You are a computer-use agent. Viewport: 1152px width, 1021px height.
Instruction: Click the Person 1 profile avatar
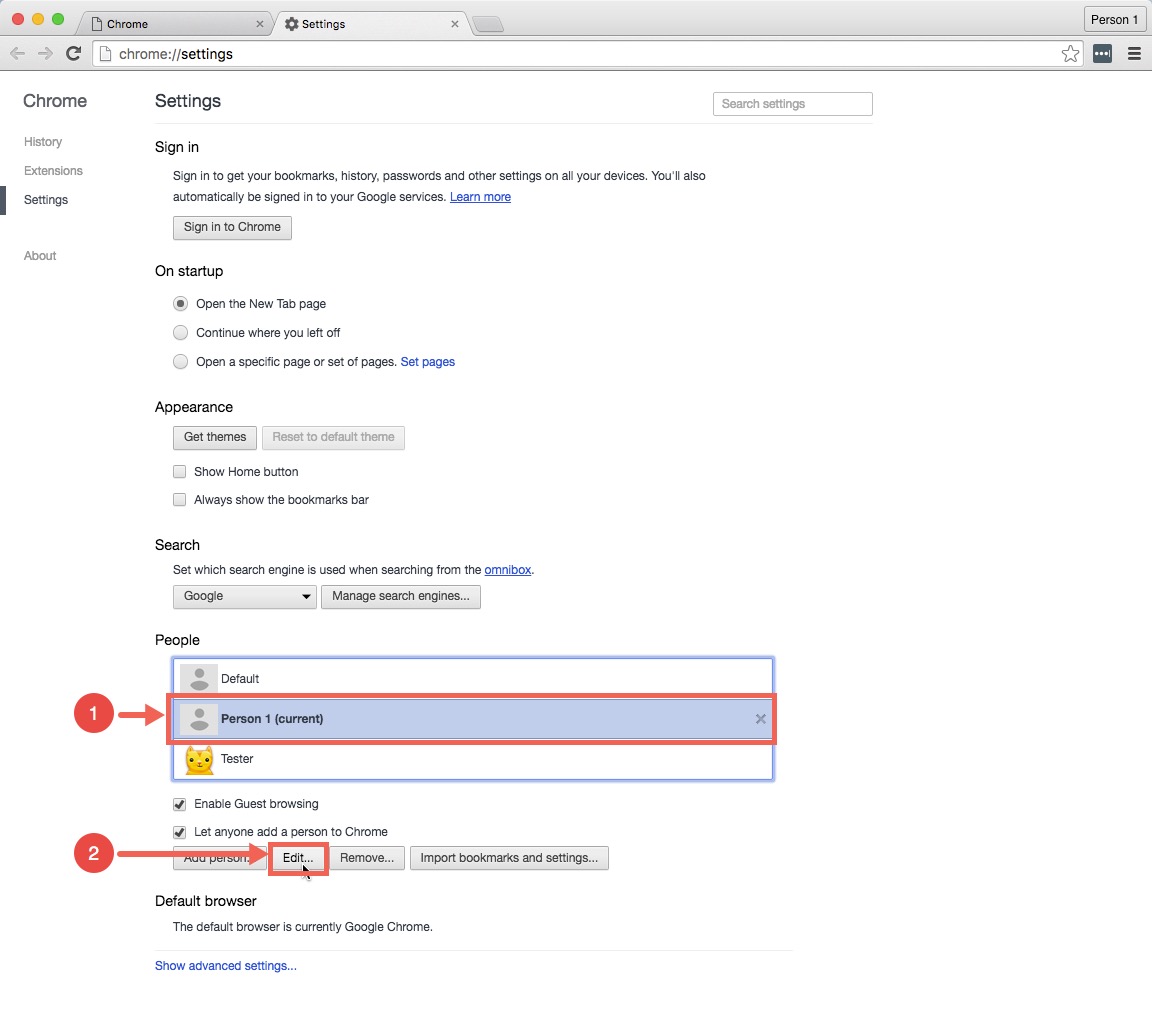coord(199,719)
